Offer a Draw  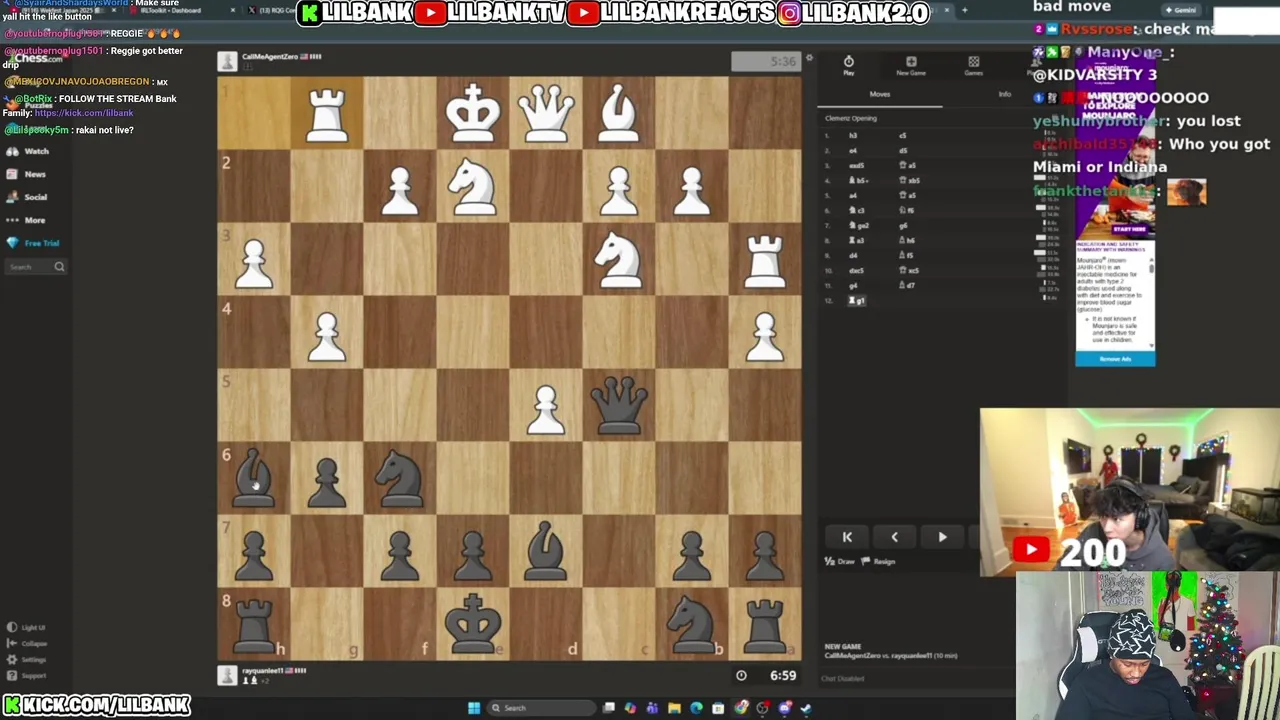click(840, 562)
